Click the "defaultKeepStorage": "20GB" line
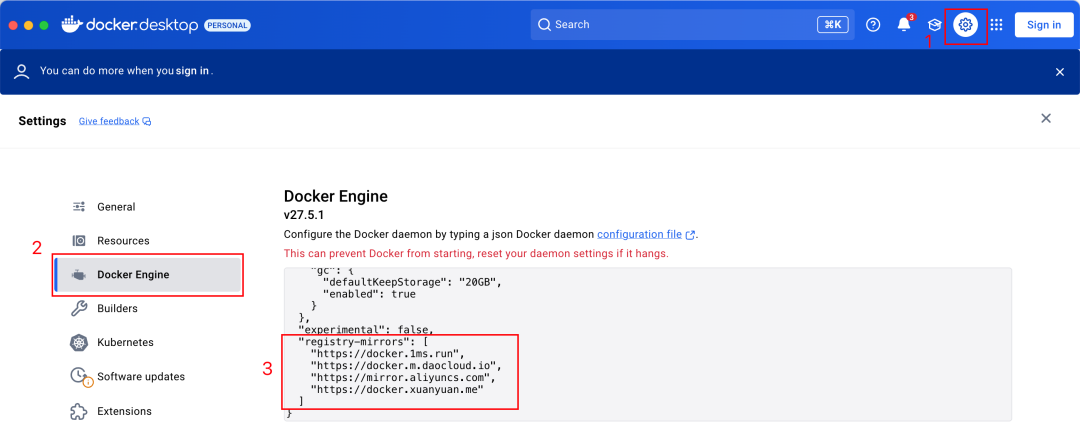 [x=411, y=282]
